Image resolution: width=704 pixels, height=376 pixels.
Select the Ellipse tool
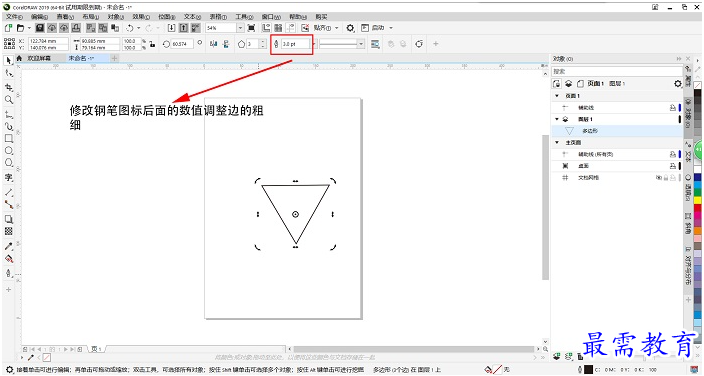9,150
